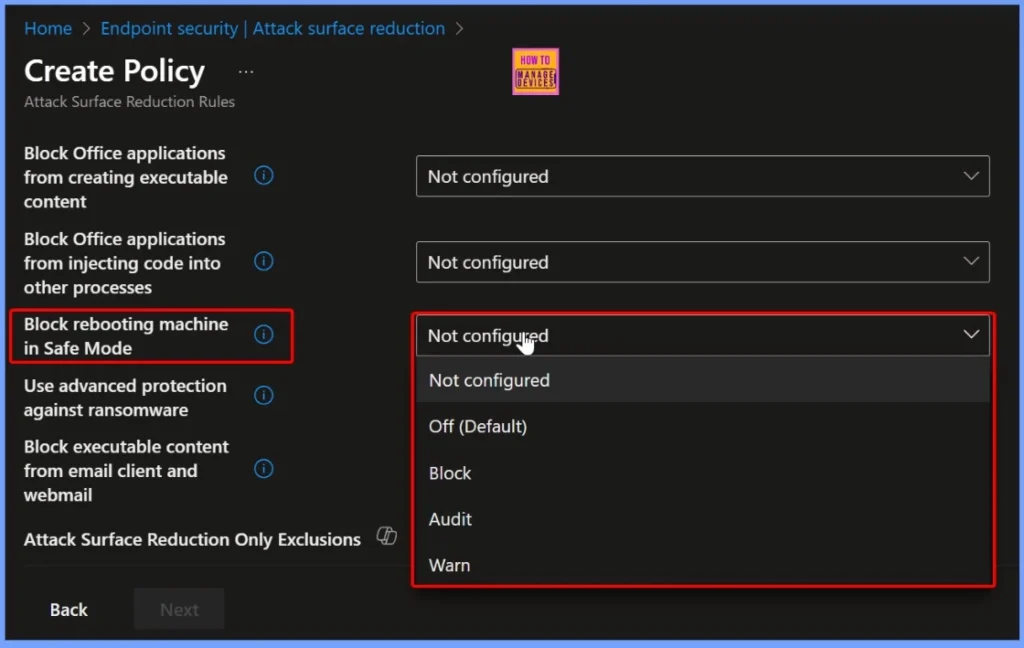Open Endpoint security Attack surface reduction breadcrumb link

coord(272,28)
